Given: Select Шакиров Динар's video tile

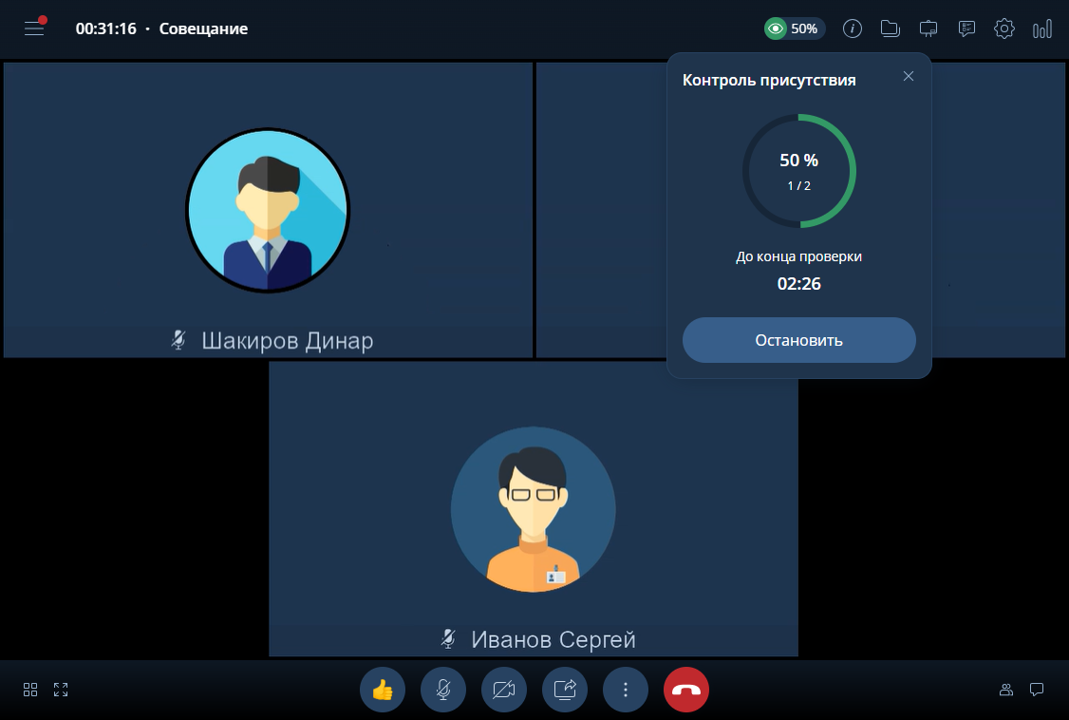Looking at the screenshot, I should pos(268,210).
